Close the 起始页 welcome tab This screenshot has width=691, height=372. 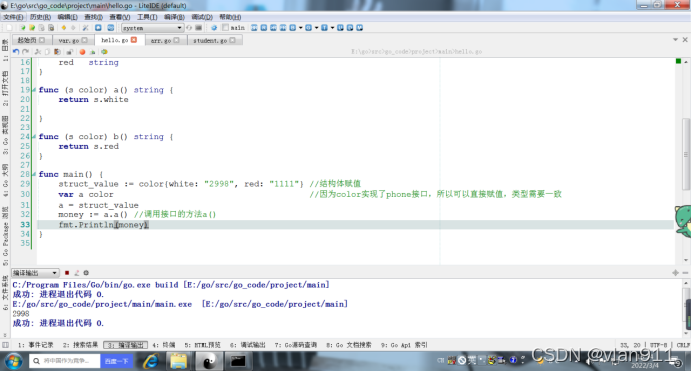[x=42, y=40]
